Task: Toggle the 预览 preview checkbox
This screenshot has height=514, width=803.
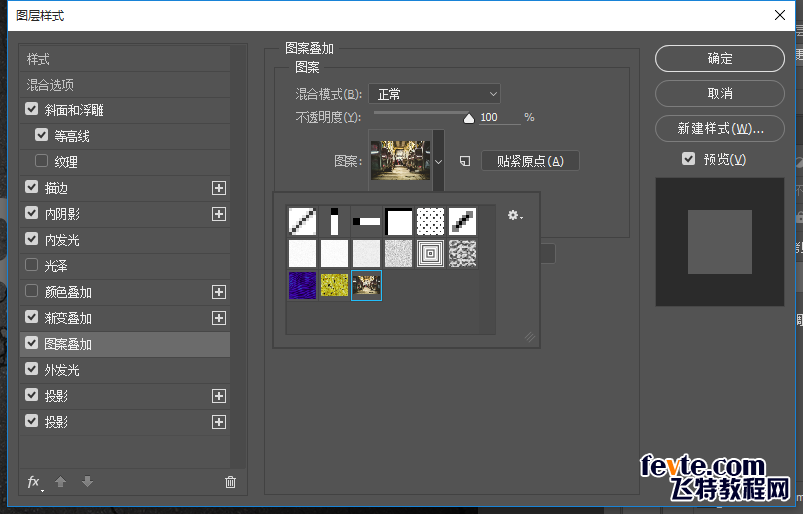Action: tap(689, 159)
